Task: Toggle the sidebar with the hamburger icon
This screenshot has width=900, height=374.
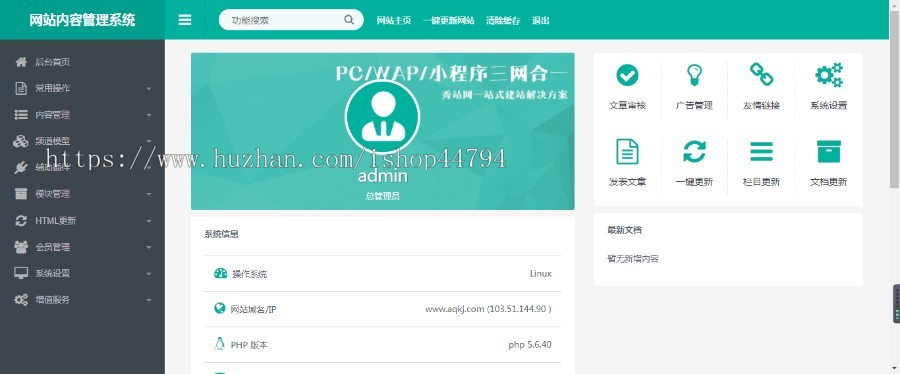Action: coord(185,20)
